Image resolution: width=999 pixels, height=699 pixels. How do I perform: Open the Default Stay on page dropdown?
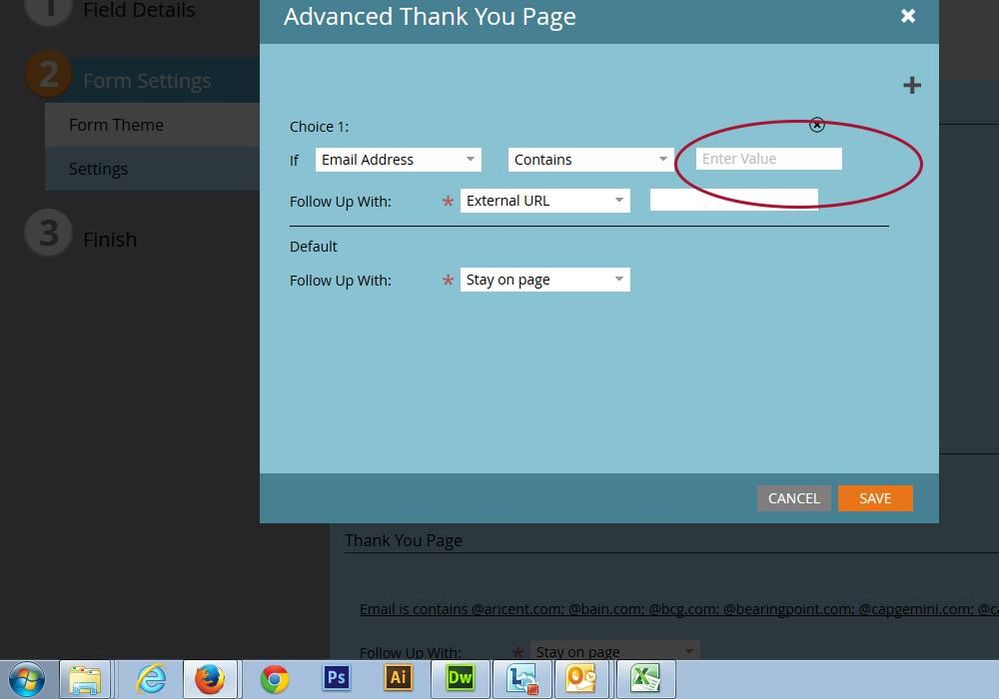[x=545, y=280]
